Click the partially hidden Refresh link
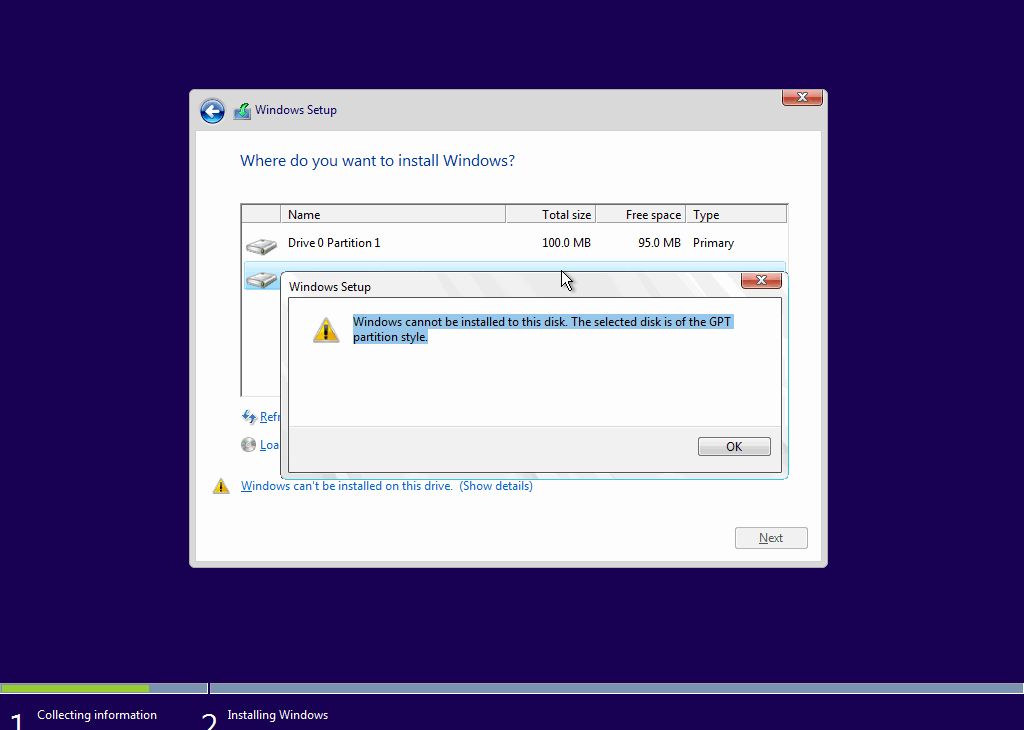Viewport: 1024px width, 730px height. tap(270, 417)
